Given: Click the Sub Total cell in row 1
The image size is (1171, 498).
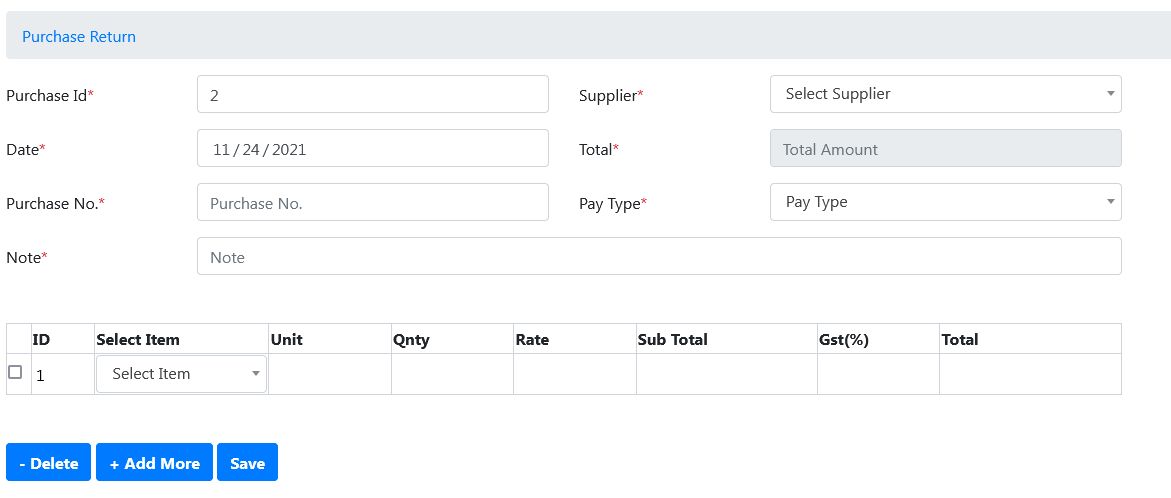Looking at the screenshot, I should pyautogui.click(x=726, y=374).
